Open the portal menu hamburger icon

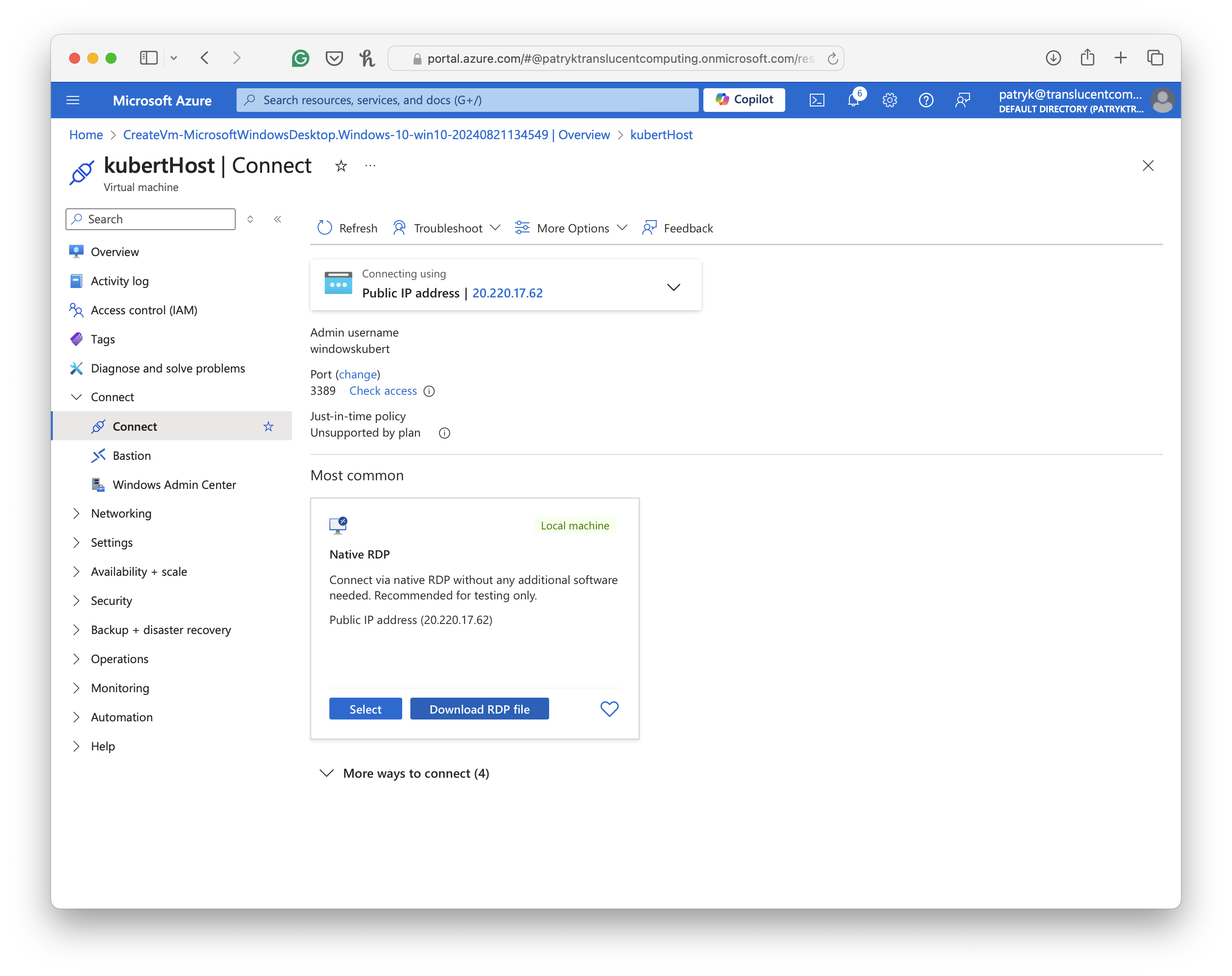tap(73, 101)
